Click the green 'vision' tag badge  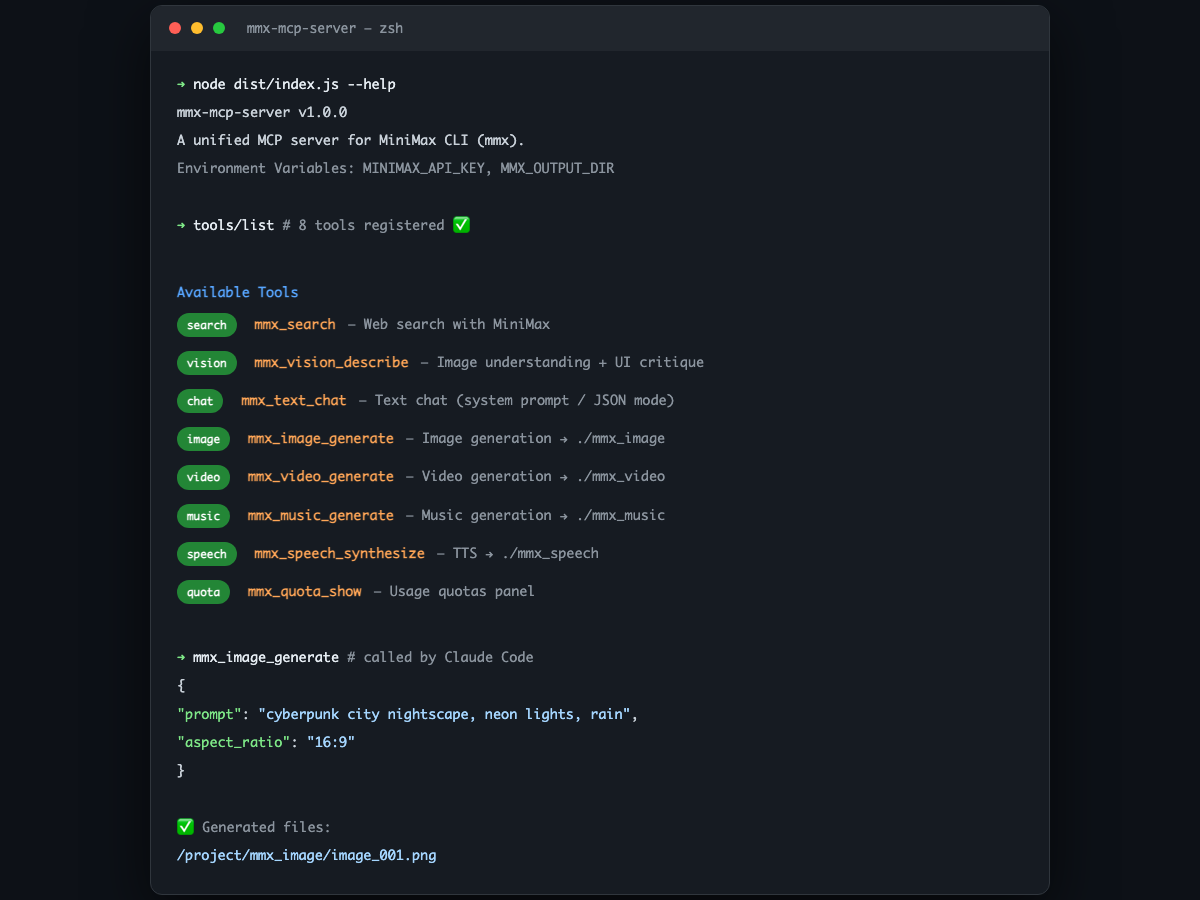(x=207, y=363)
